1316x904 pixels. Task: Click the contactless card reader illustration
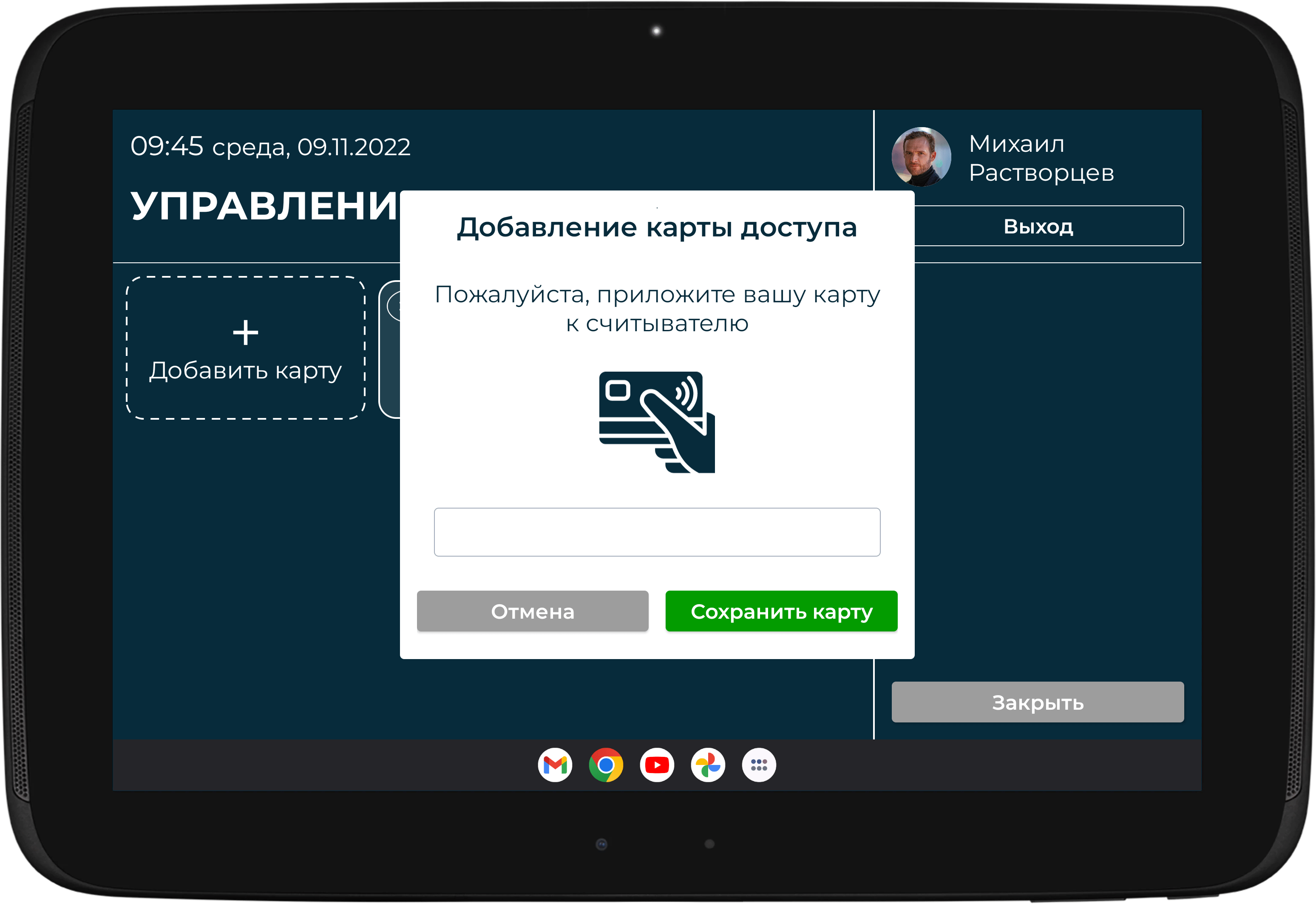(657, 422)
